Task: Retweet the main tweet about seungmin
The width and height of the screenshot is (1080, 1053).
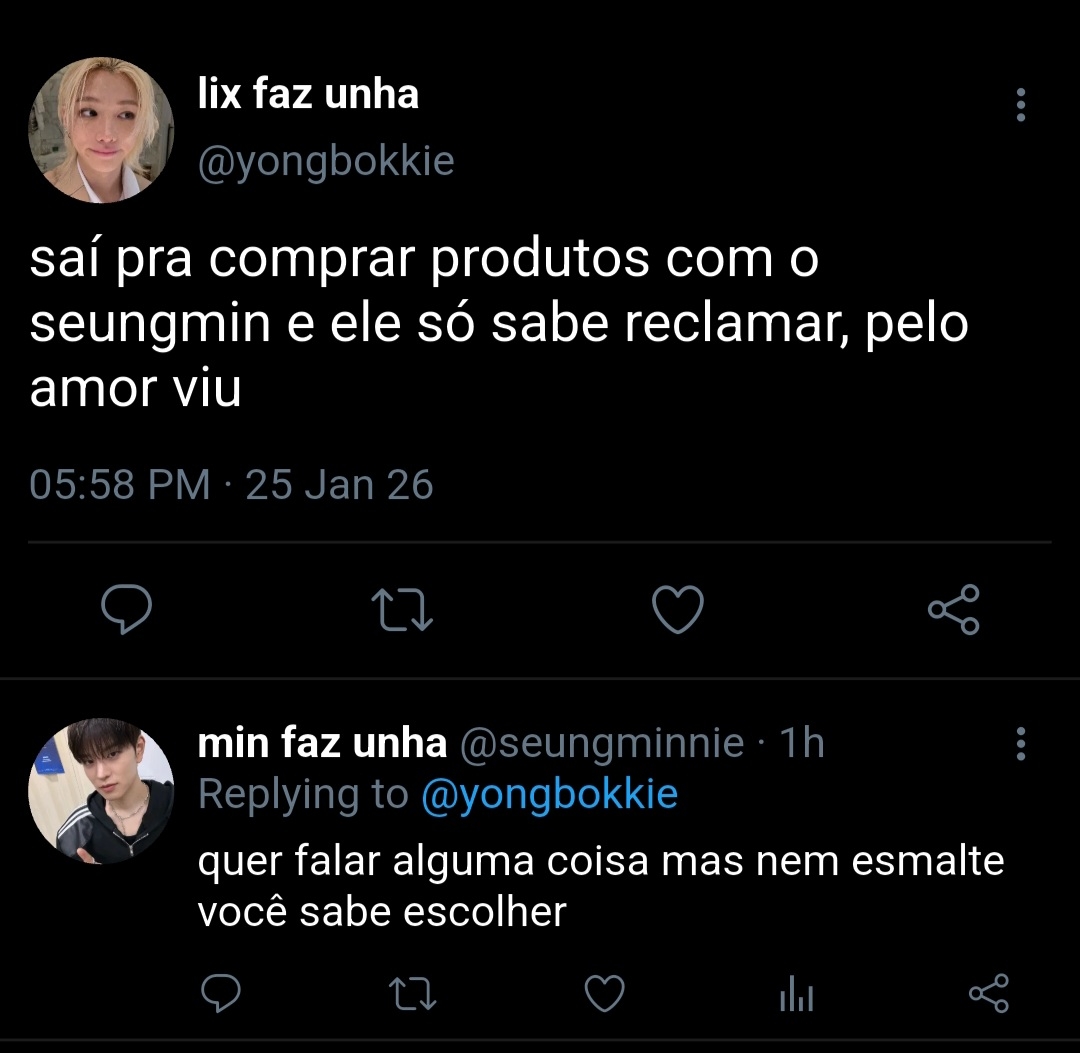Action: click(402, 610)
